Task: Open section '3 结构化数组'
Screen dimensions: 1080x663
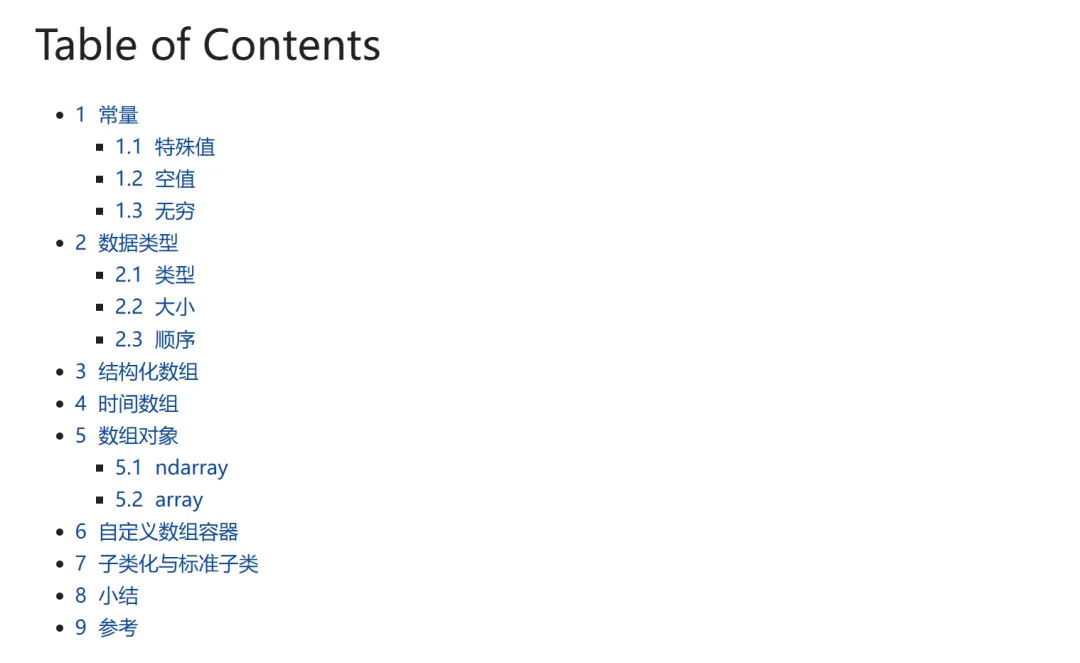Action: (137, 372)
